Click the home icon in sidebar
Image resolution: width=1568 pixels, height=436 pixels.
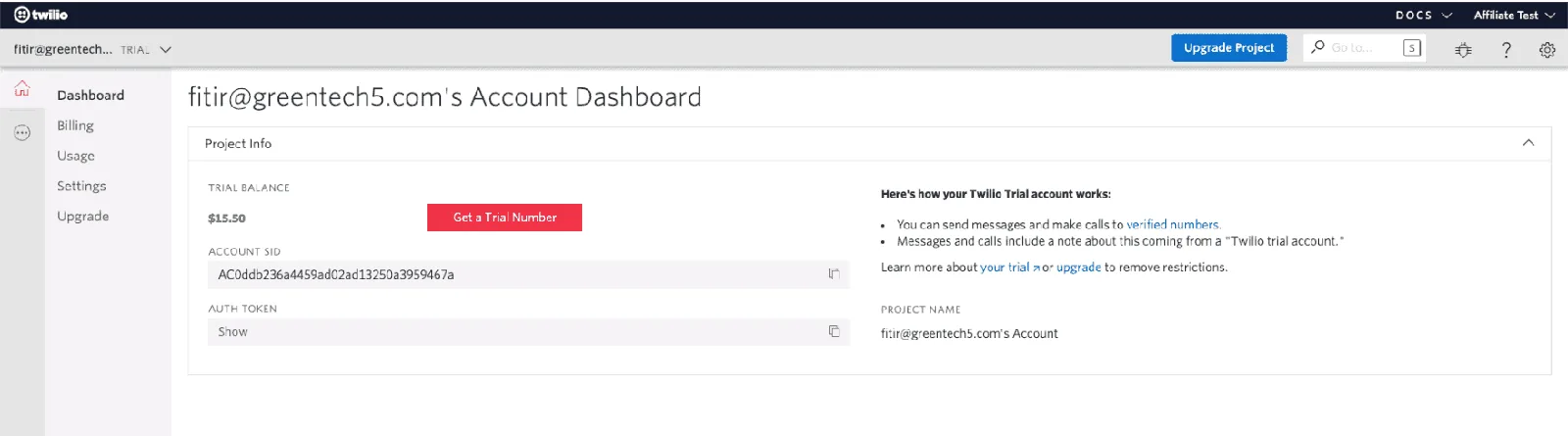22,89
